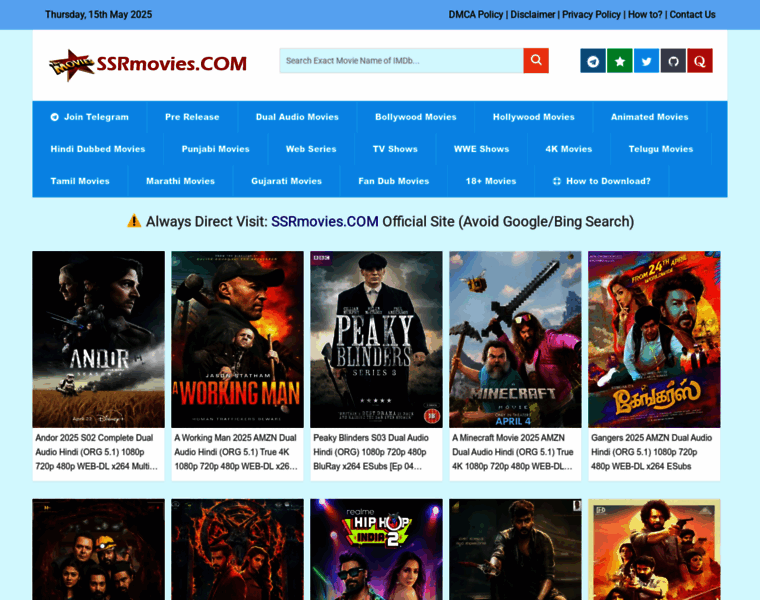Open 18+ Movies category

[491, 181]
